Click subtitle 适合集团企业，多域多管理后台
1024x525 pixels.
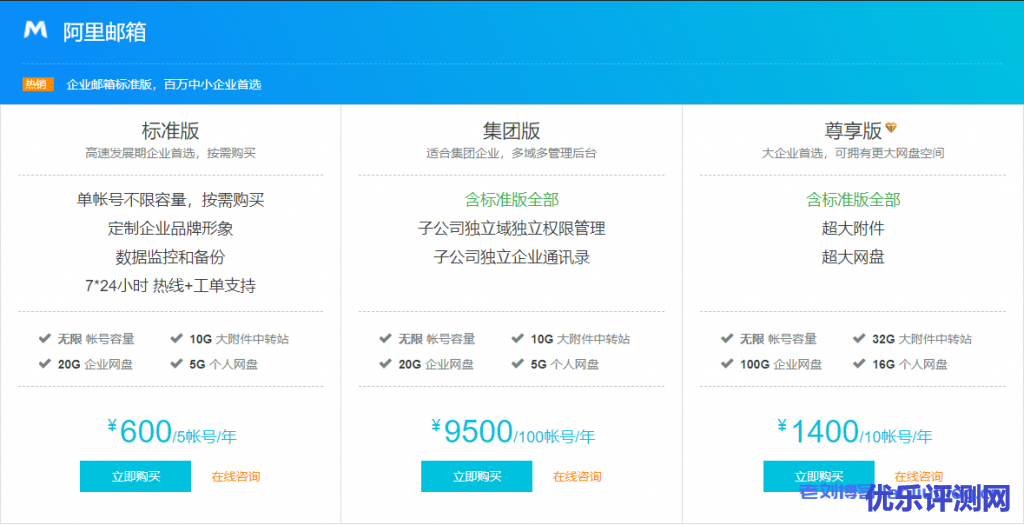[x=512, y=154]
